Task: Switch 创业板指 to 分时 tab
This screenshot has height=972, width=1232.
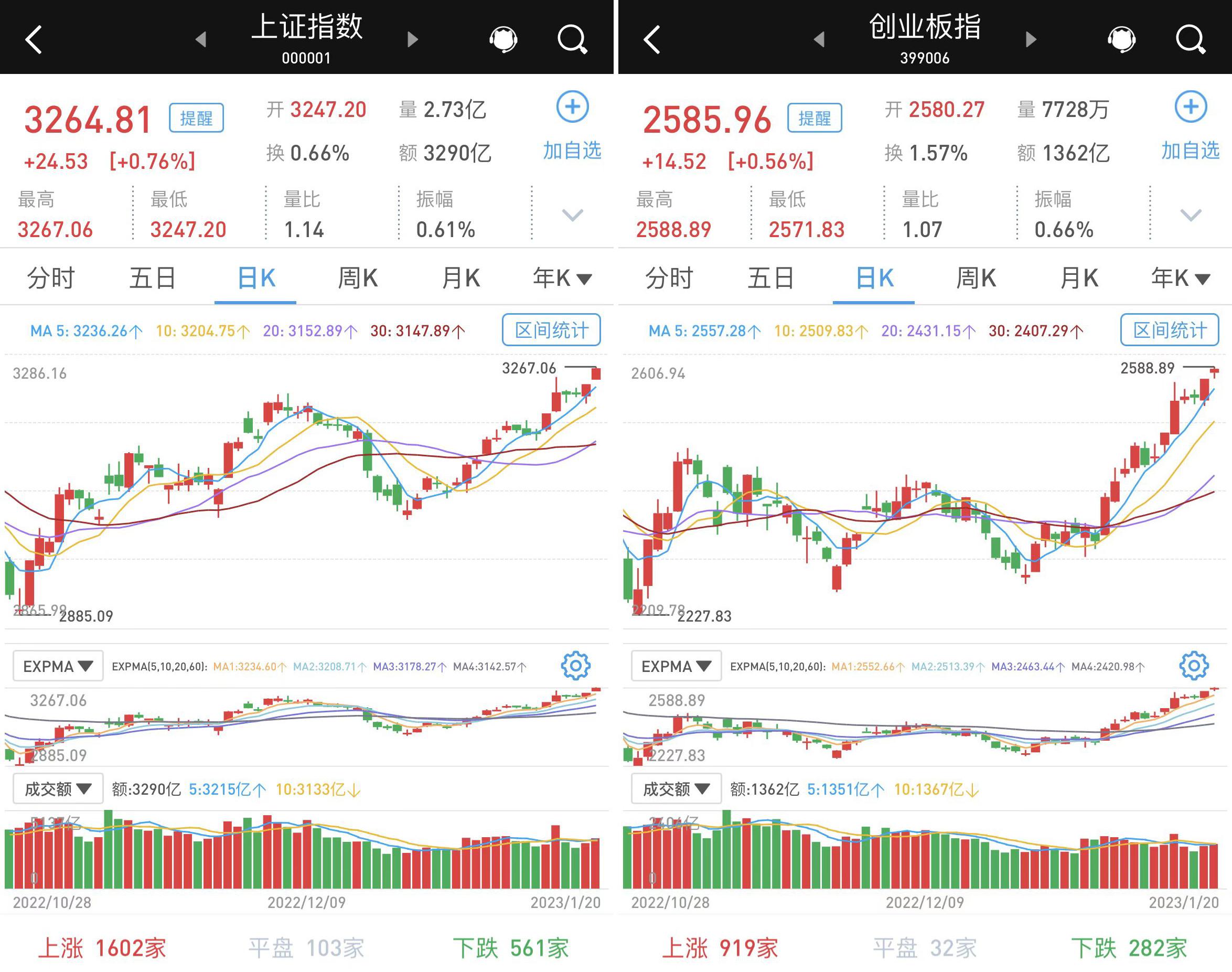Action: [x=670, y=279]
